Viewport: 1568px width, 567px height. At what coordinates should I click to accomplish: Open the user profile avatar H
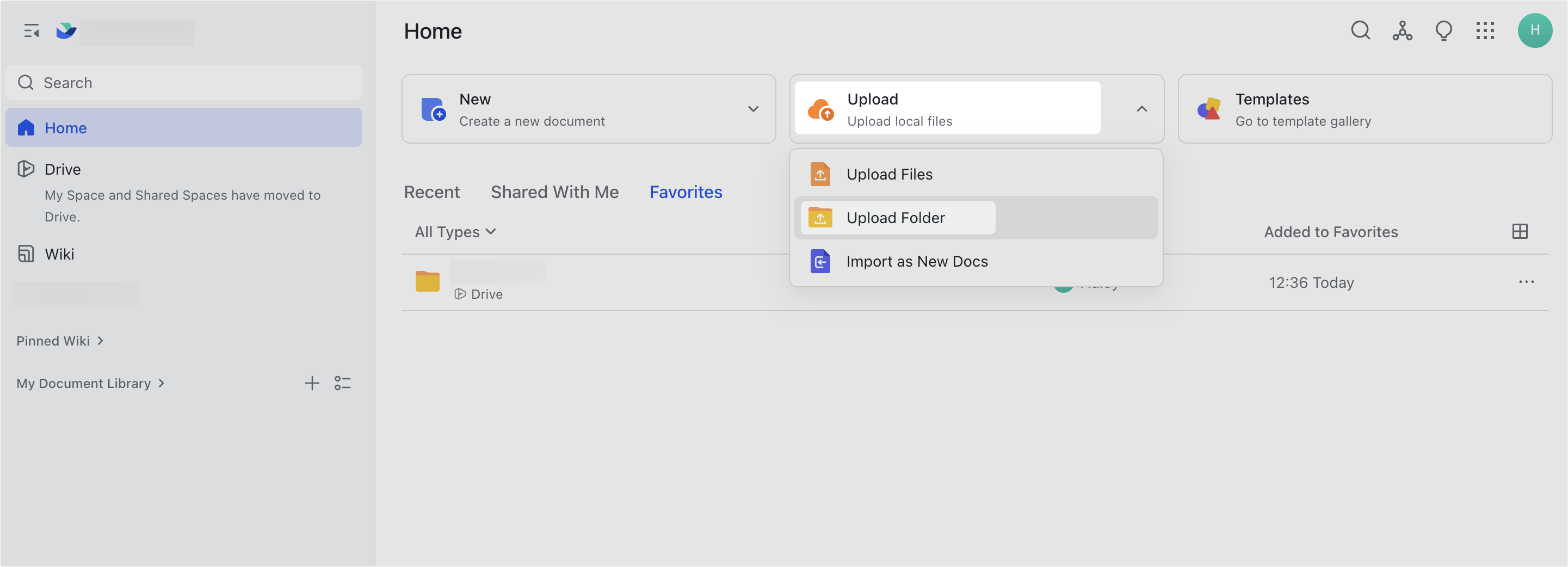(x=1534, y=30)
